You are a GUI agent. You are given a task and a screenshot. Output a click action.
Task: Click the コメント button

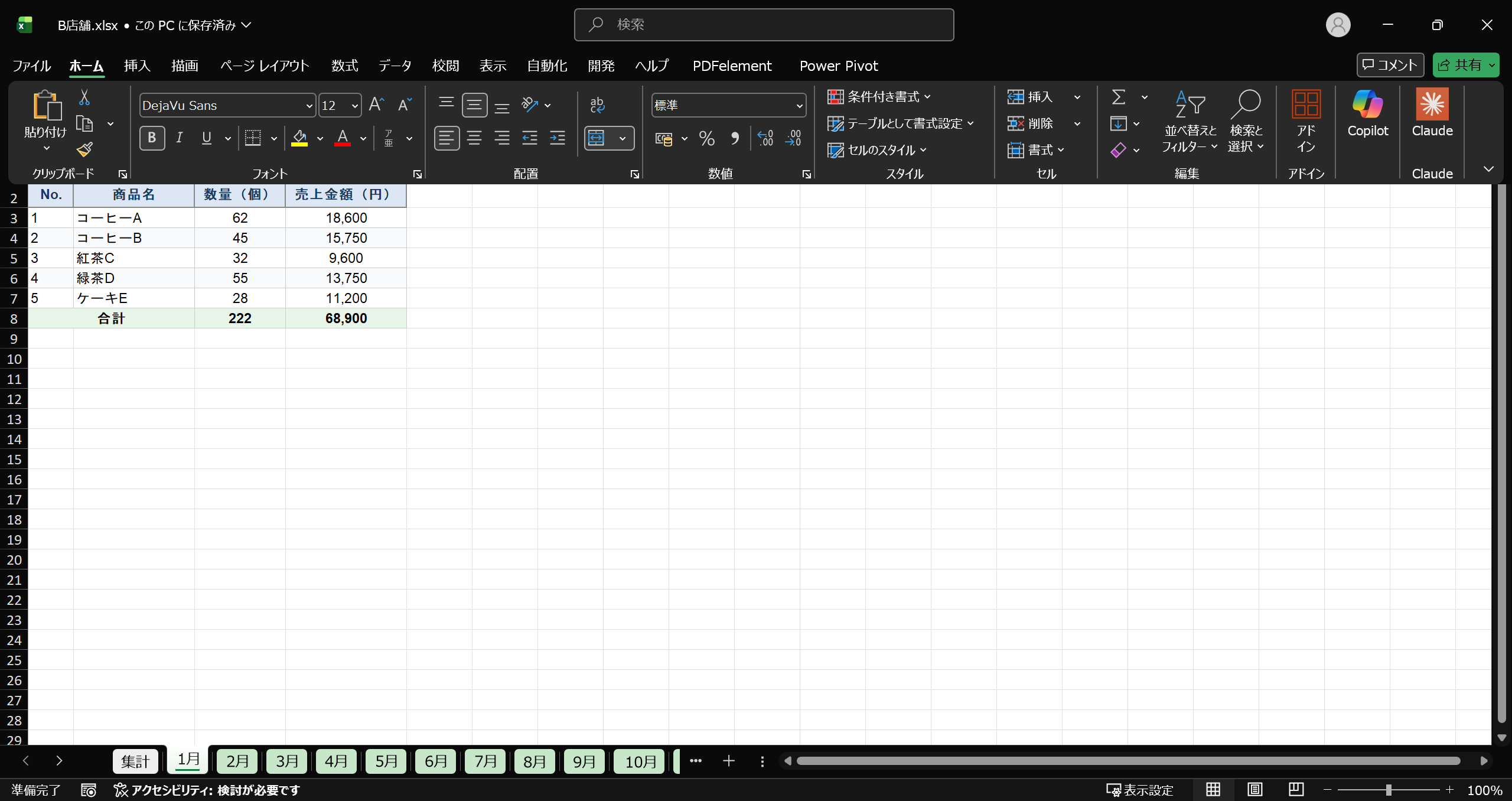[x=1390, y=65]
